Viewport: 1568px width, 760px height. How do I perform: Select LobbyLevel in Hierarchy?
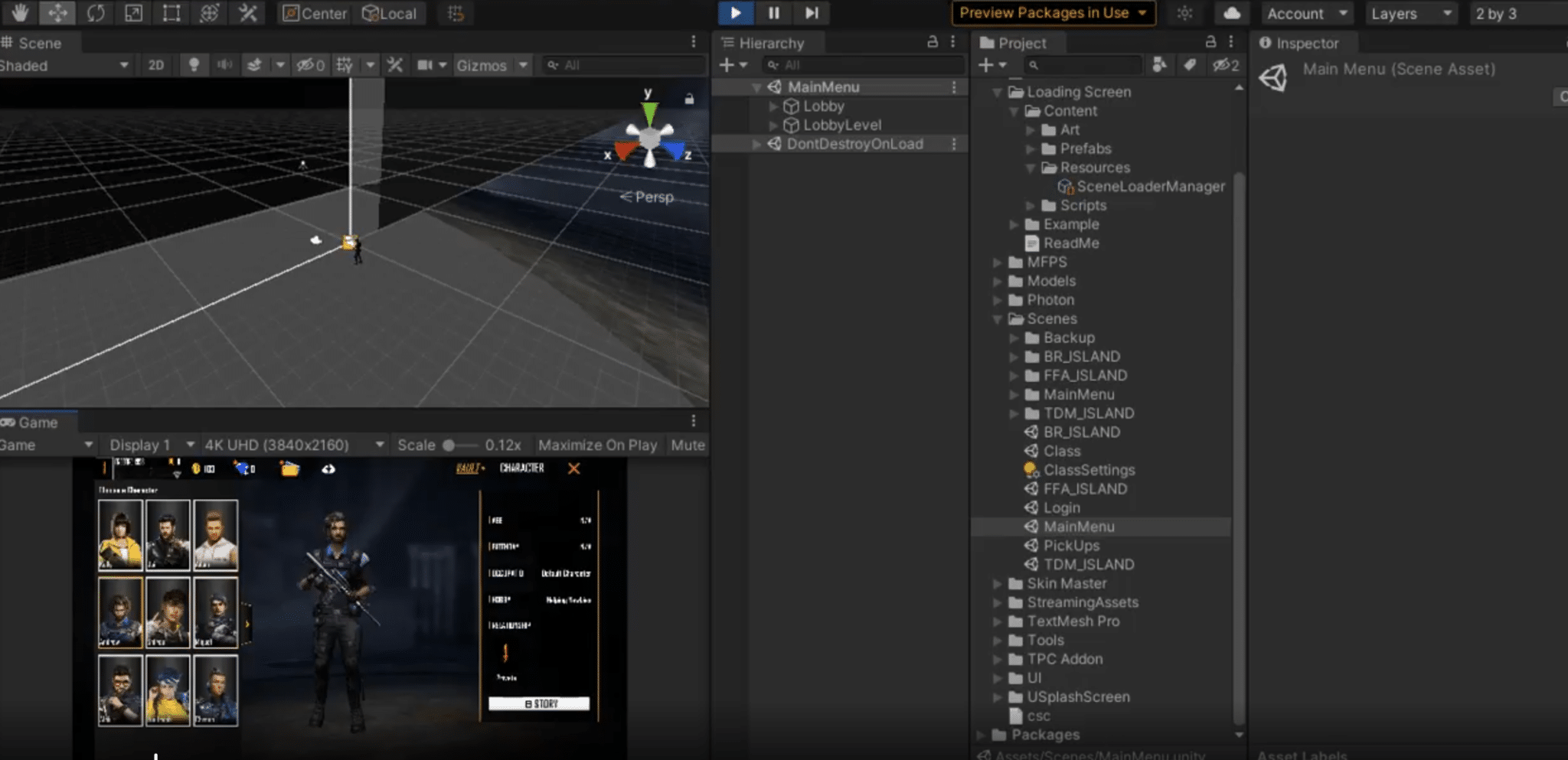point(842,125)
